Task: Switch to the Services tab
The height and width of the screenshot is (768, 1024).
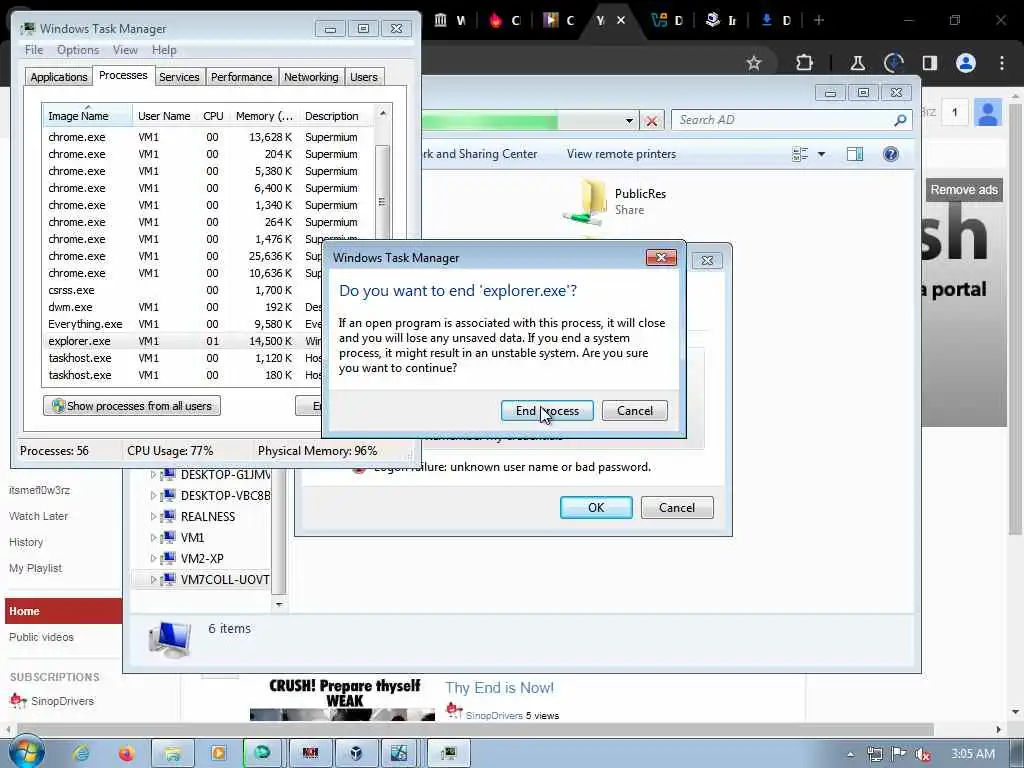Action: coord(179,77)
